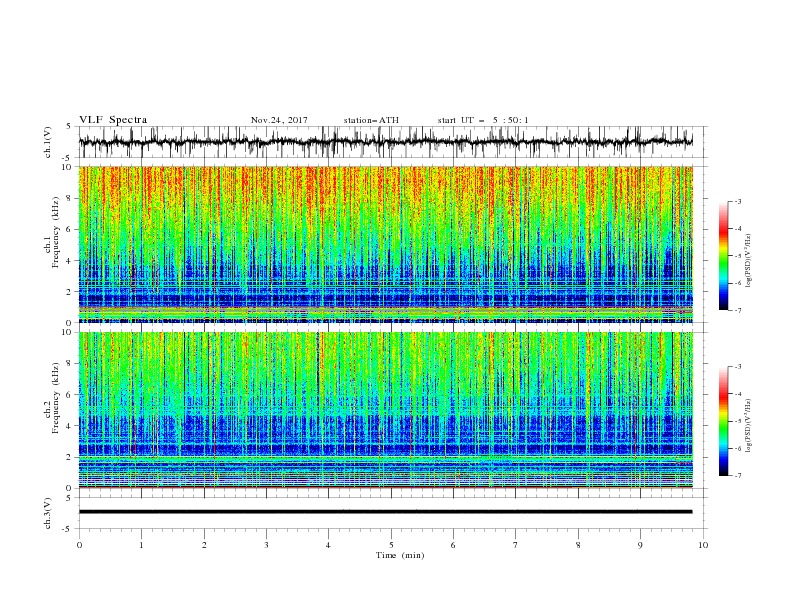Click the "Time (min)" axis title
The image size is (792, 612).
(x=400, y=555)
